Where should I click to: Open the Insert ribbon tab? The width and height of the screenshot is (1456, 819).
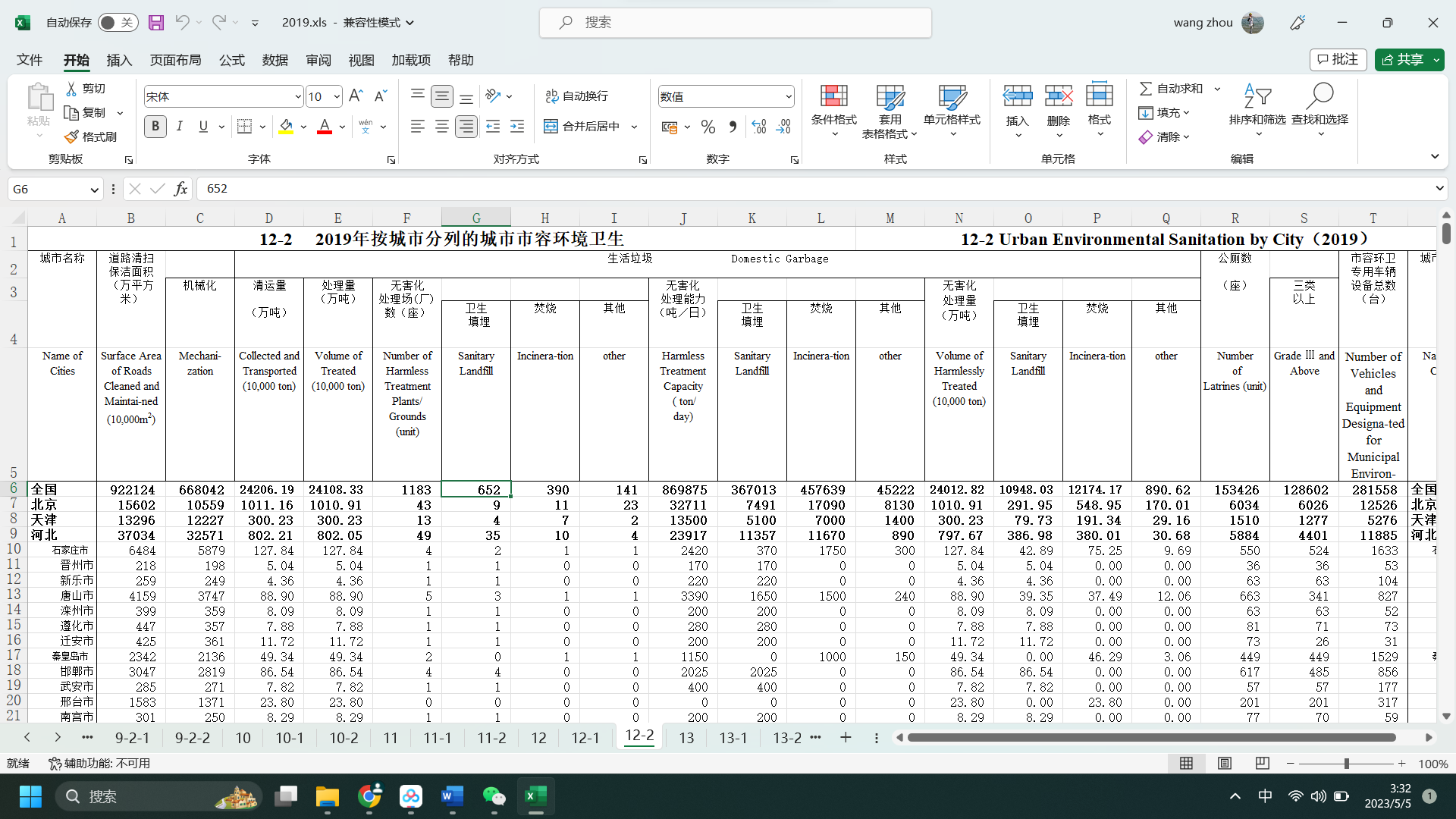click(119, 60)
